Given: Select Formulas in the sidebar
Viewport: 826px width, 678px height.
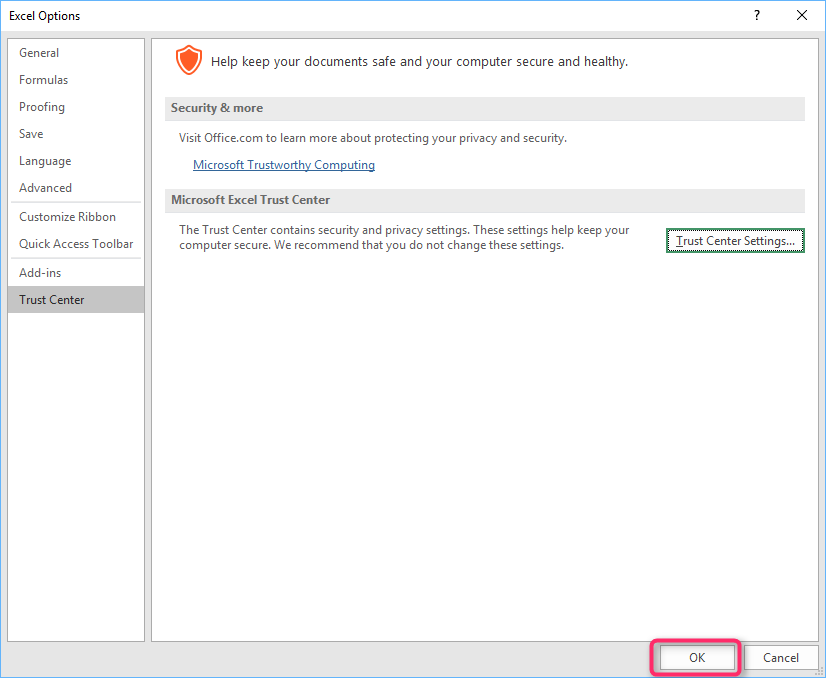Looking at the screenshot, I should coord(76,80).
